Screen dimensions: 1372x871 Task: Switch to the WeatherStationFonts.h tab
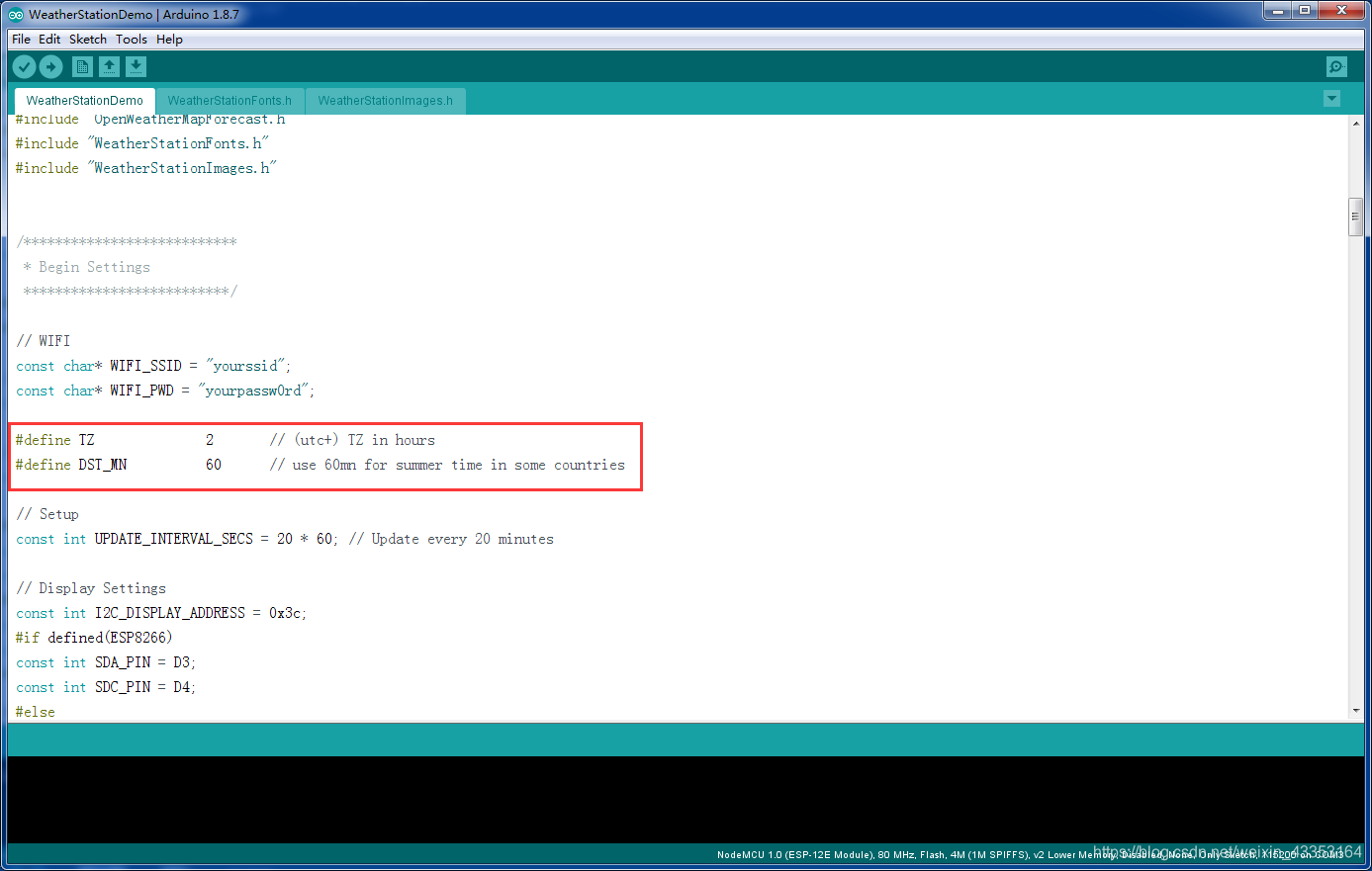tap(229, 101)
